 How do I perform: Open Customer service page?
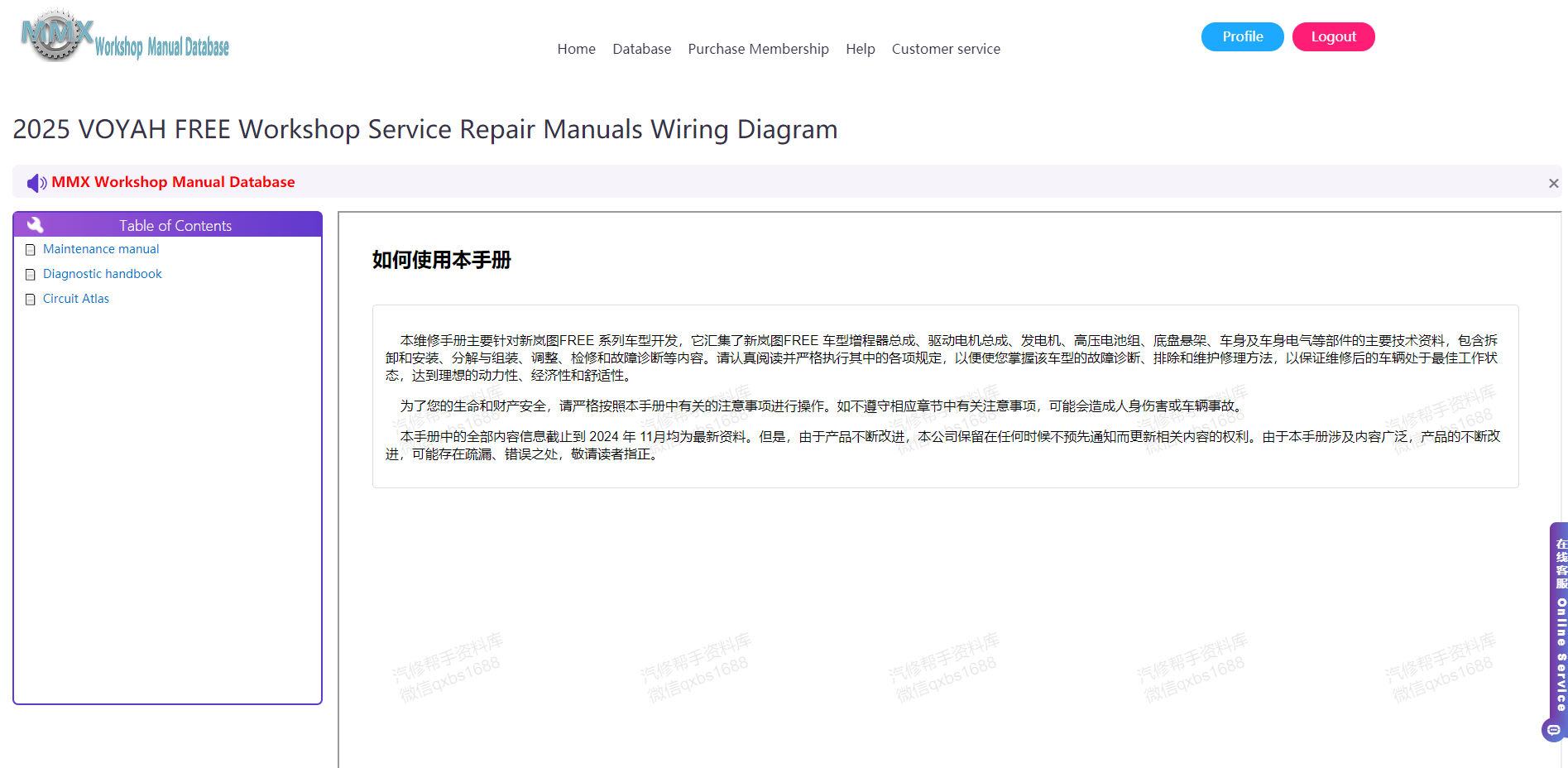(x=947, y=49)
